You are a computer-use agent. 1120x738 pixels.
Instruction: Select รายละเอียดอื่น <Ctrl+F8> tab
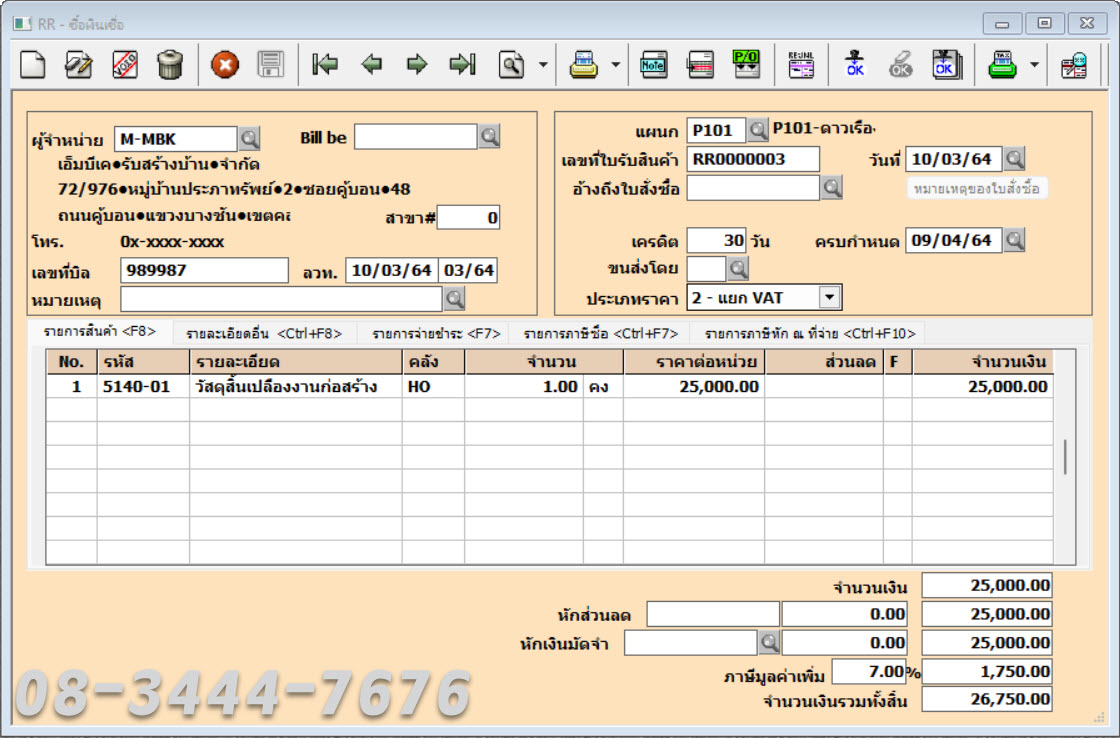(264, 334)
